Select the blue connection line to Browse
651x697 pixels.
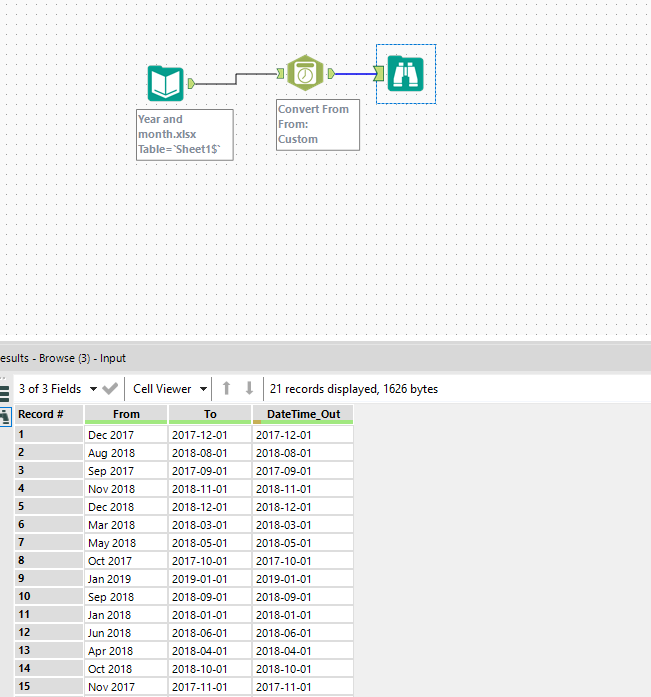coord(354,74)
